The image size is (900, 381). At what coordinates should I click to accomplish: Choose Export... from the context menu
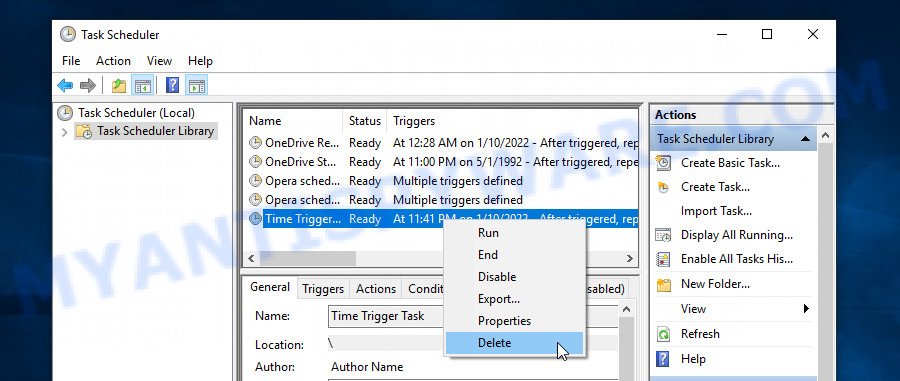click(x=515, y=299)
